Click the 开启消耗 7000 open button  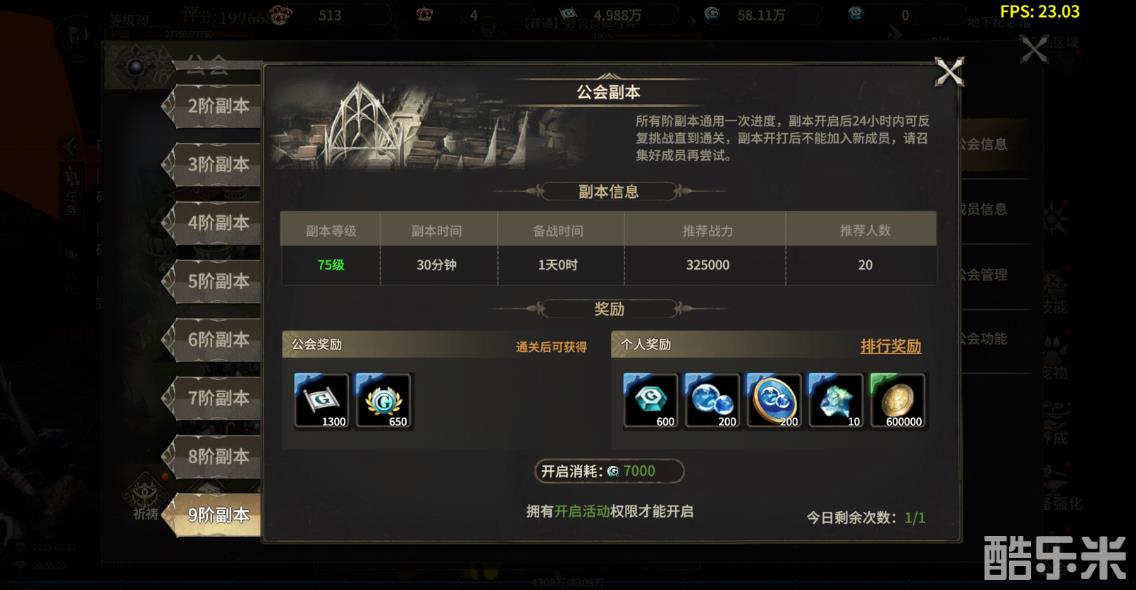tap(609, 471)
